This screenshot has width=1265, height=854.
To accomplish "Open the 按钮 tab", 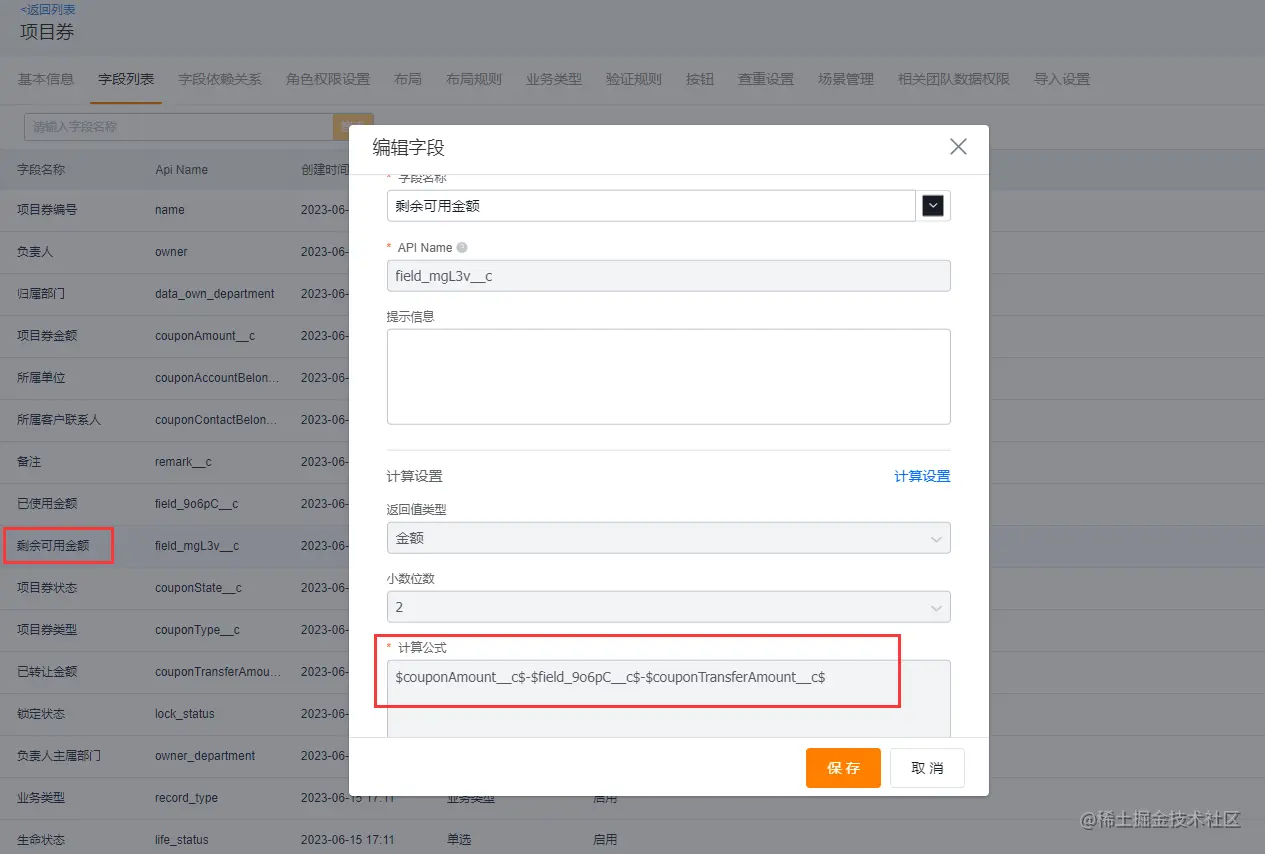I will point(700,79).
